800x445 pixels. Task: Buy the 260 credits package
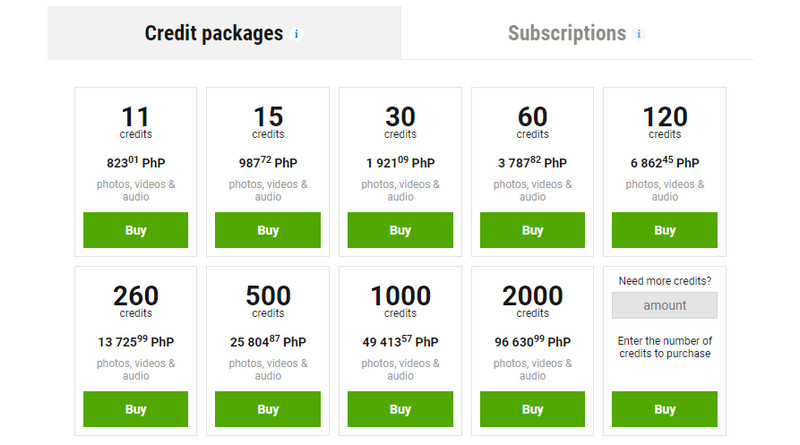pos(136,409)
